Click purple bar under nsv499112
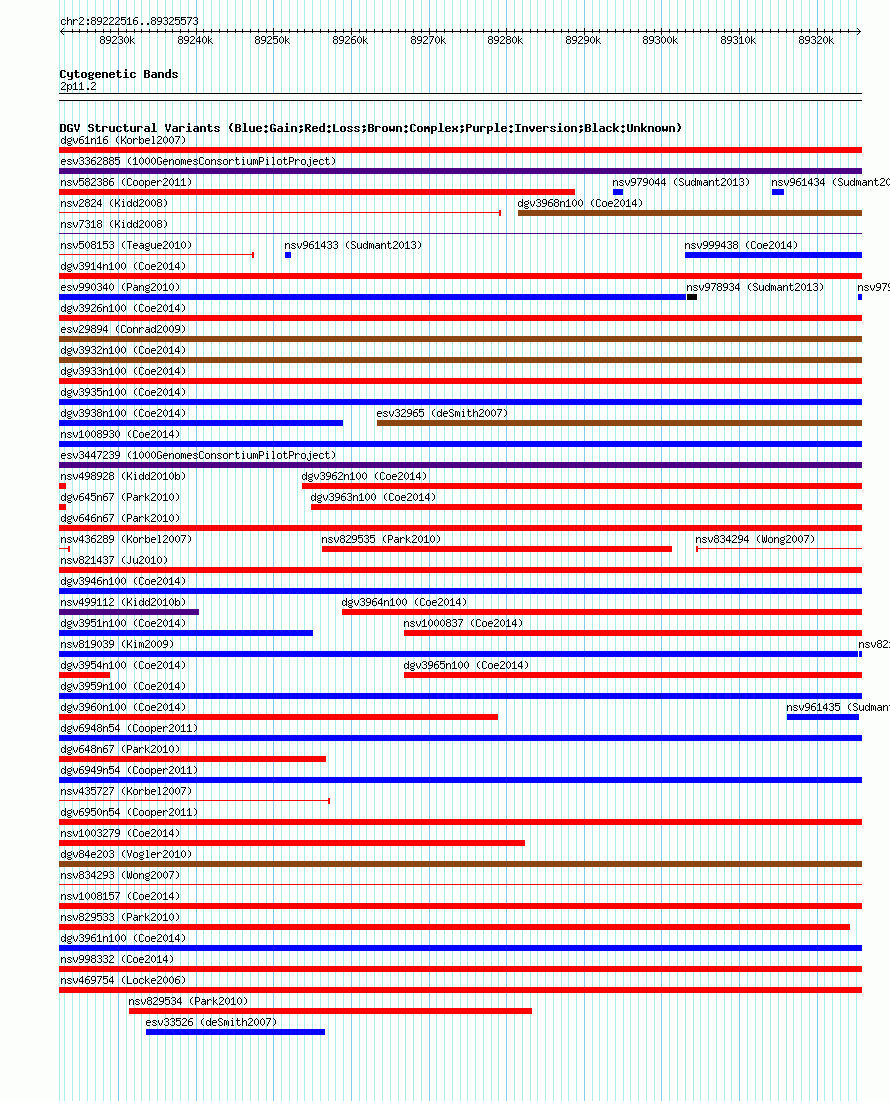This screenshot has width=890, height=1101. coord(129,612)
